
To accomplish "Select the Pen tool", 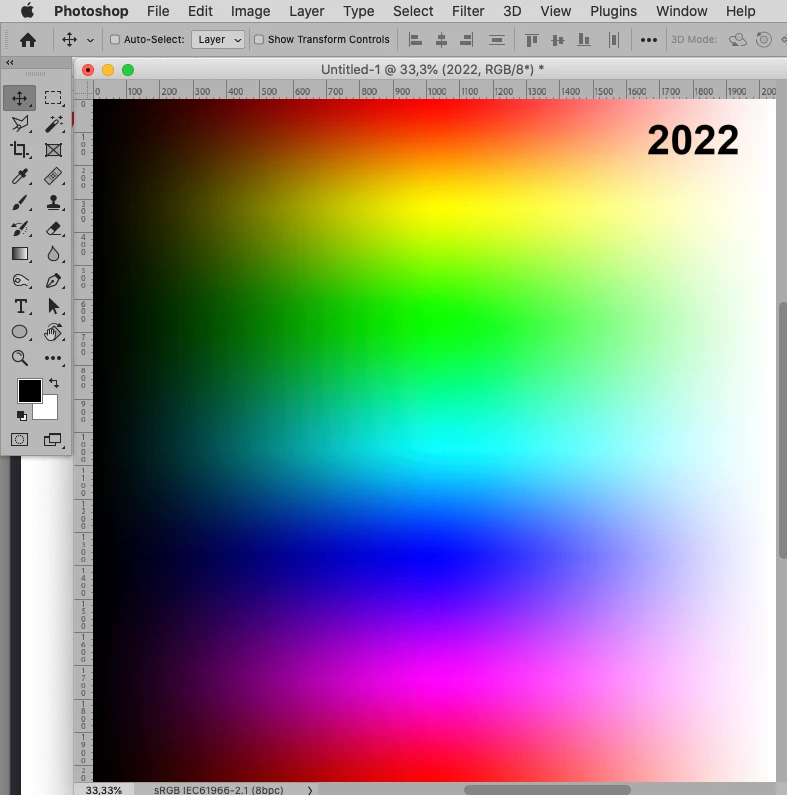I will click(x=53, y=280).
